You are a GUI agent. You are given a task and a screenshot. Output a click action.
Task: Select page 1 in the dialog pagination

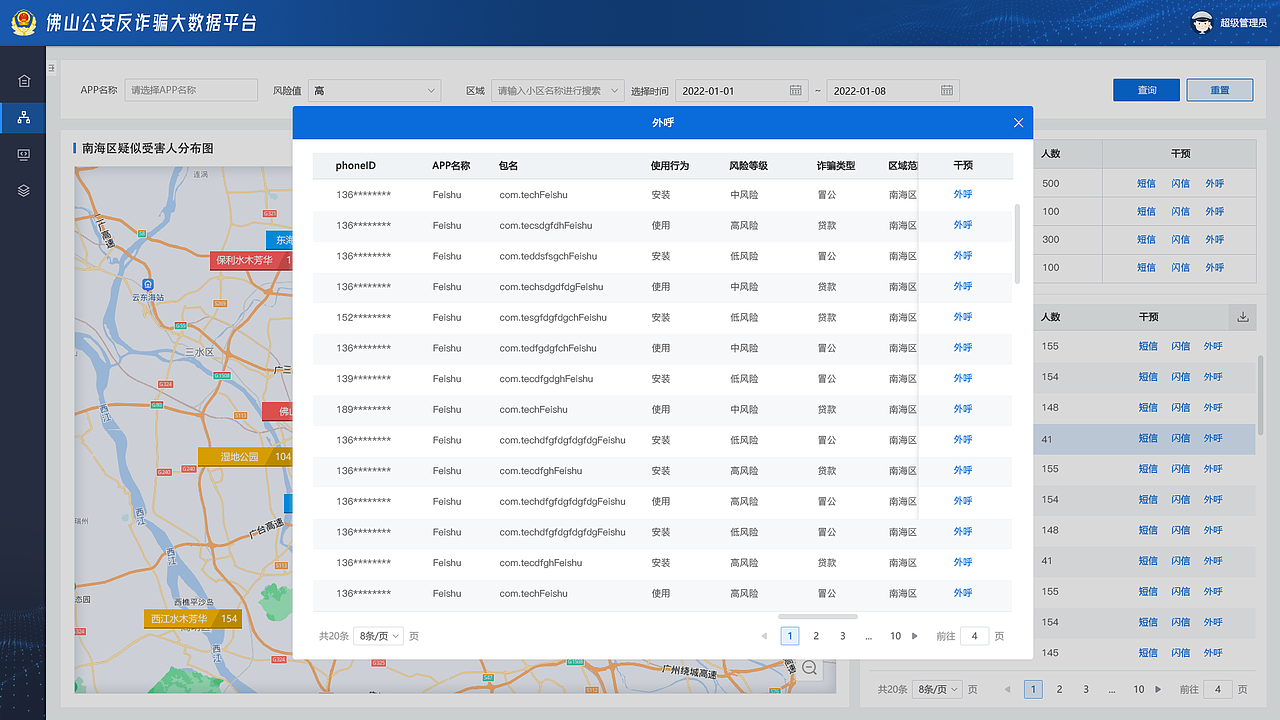click(x=790, y=636)
